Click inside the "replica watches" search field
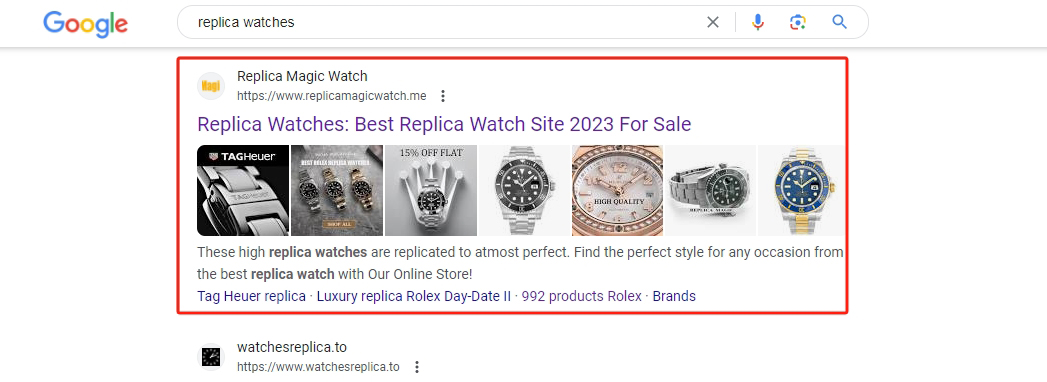The image size is (1047, 382). pyautogui.click(x=447, y=22)
